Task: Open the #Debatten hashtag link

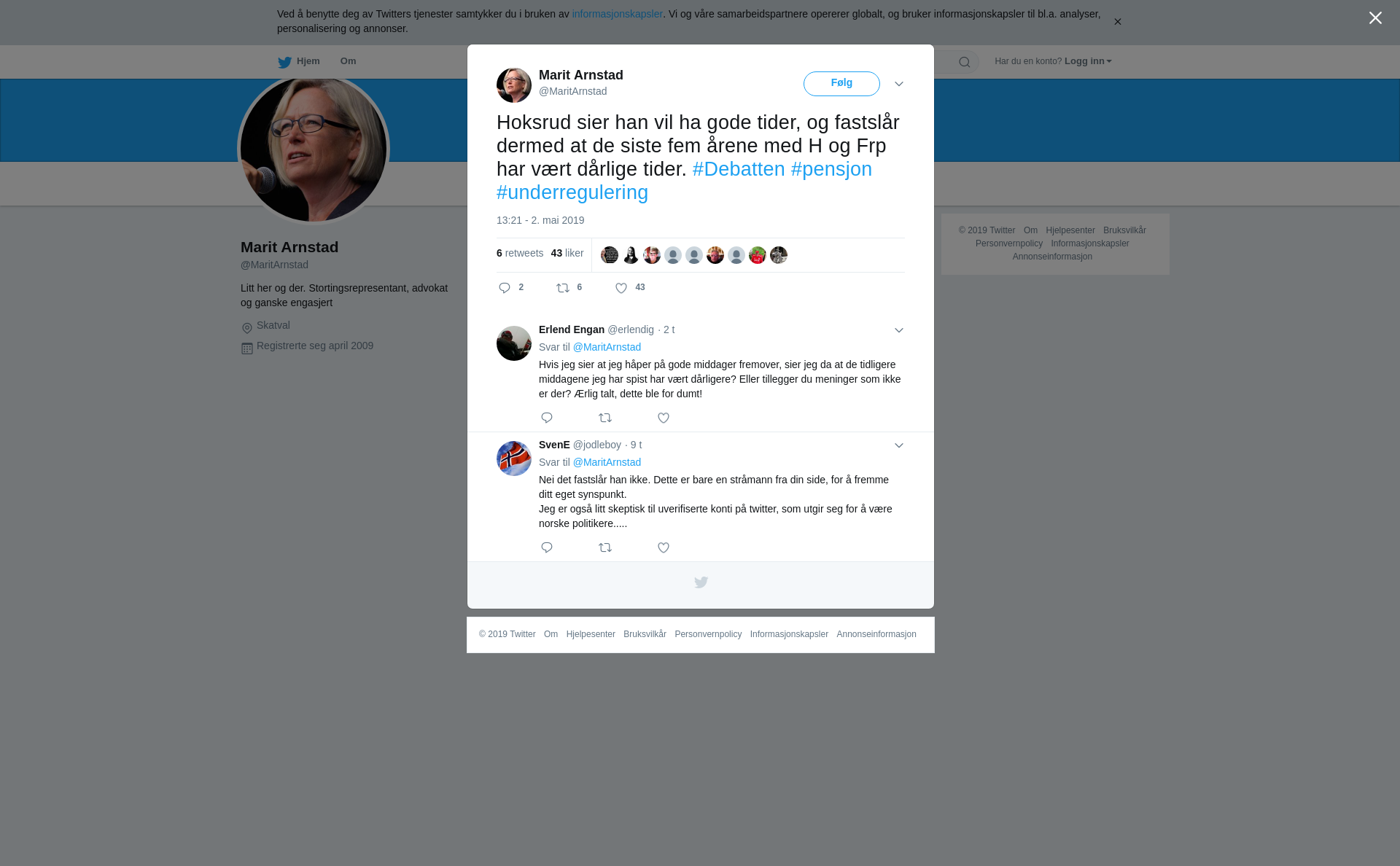Action: [x=739, y=169]
